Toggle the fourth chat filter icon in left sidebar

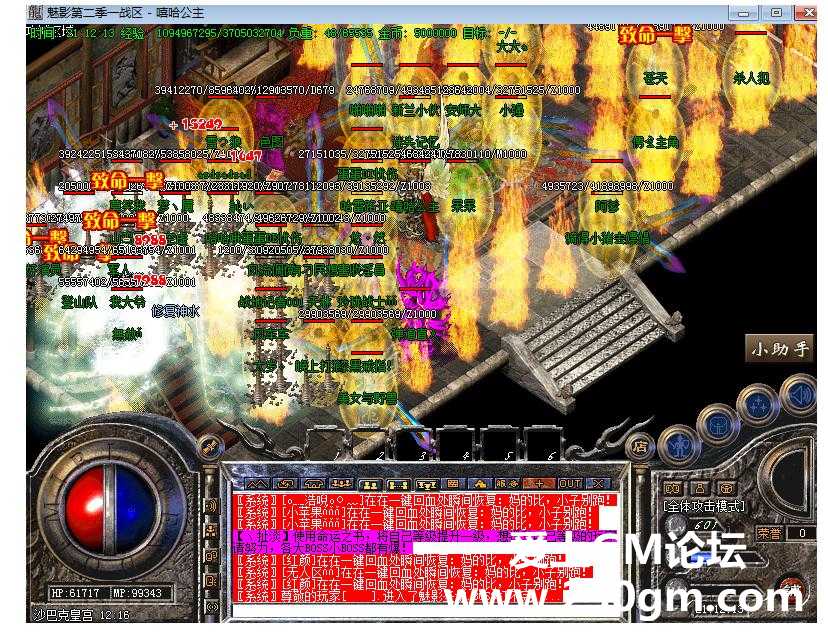coord(211,581)
